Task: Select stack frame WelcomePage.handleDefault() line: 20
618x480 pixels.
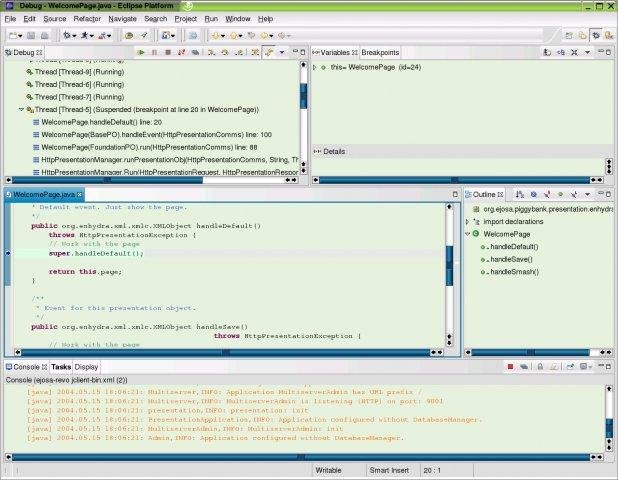Action: [101, 122]
